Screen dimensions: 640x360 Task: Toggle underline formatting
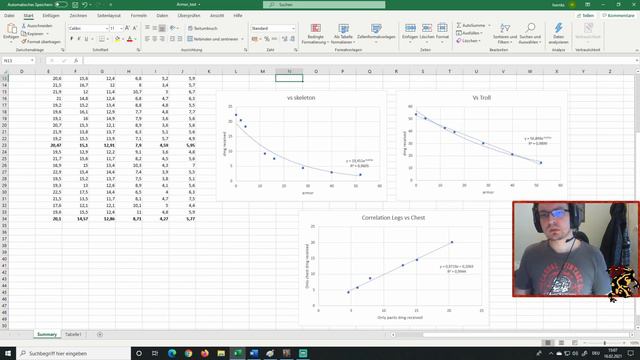[x=86, y=39]
